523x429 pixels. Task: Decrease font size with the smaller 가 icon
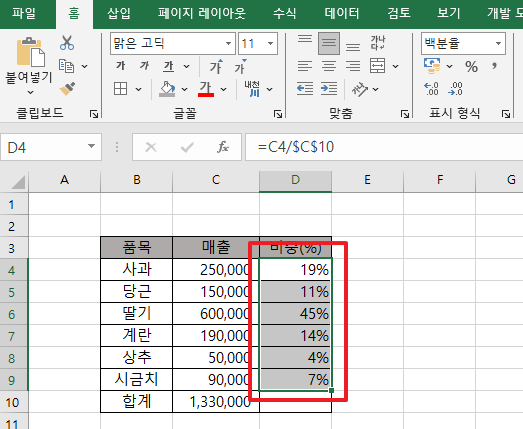click(x=240, y=66)
